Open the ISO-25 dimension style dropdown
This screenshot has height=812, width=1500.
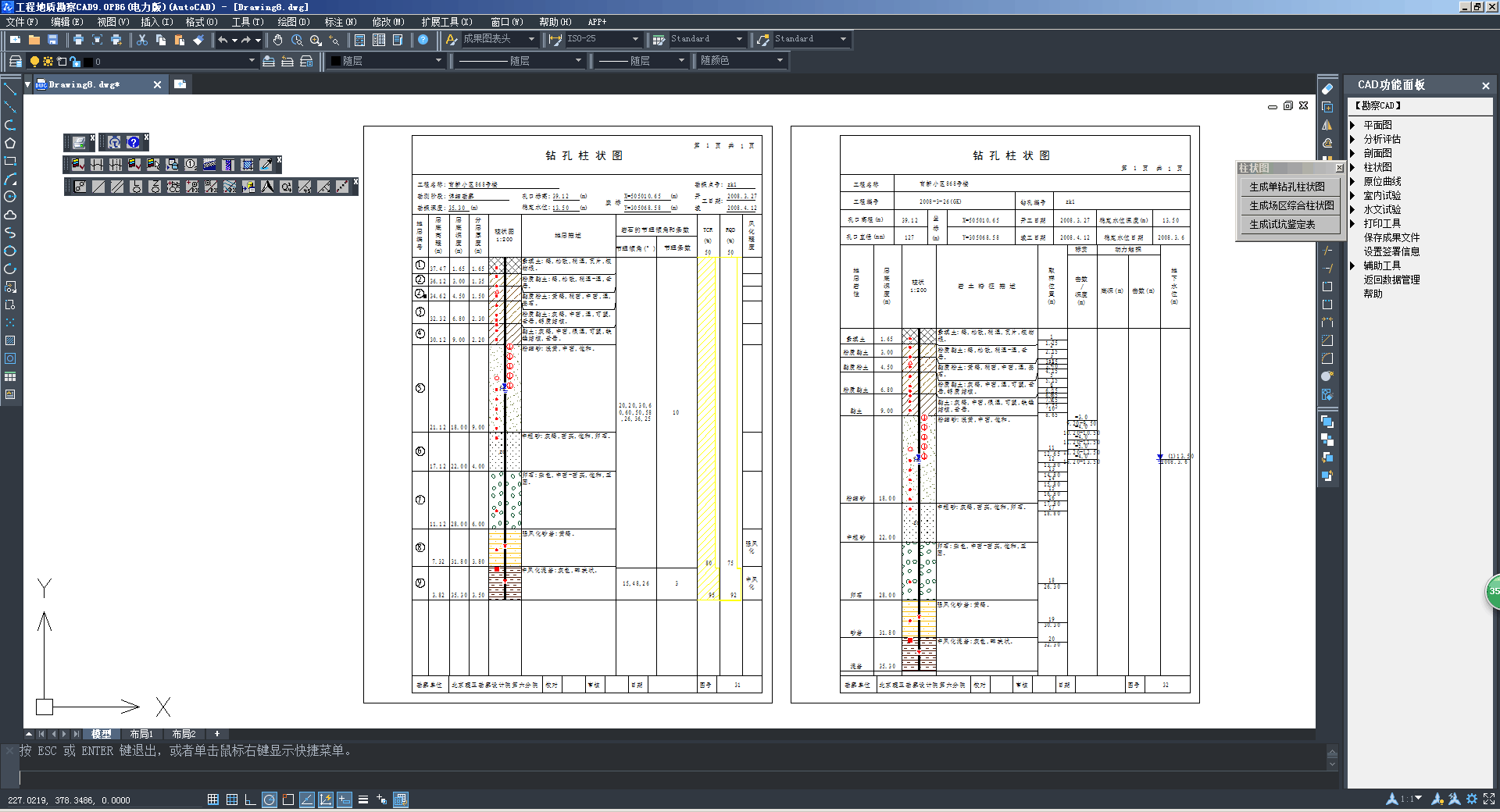pos(634,39)
